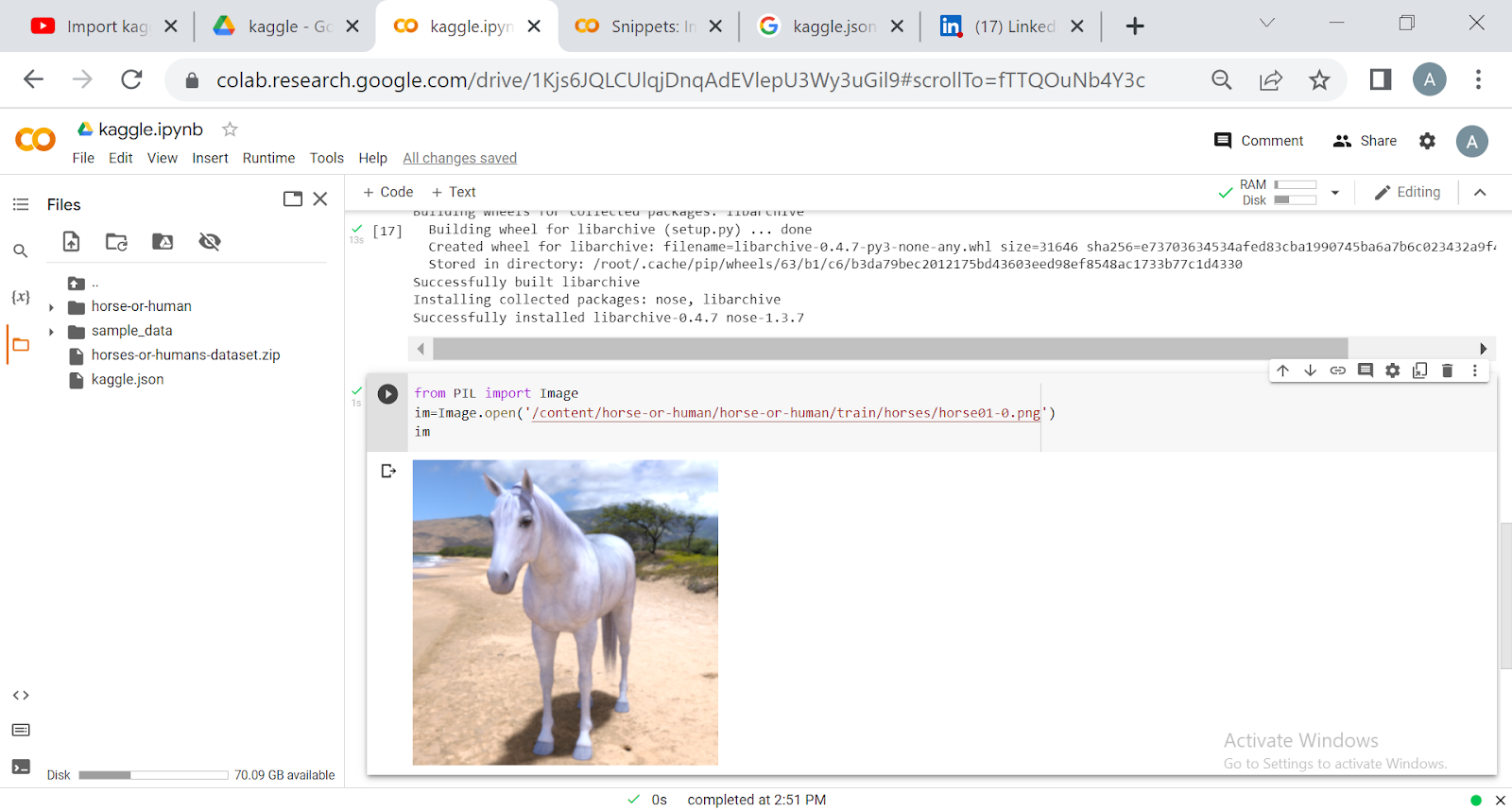Screen dimensions: 1512x811
Task: Select the kaggle.json file
Action: click(x=128, y=380)
